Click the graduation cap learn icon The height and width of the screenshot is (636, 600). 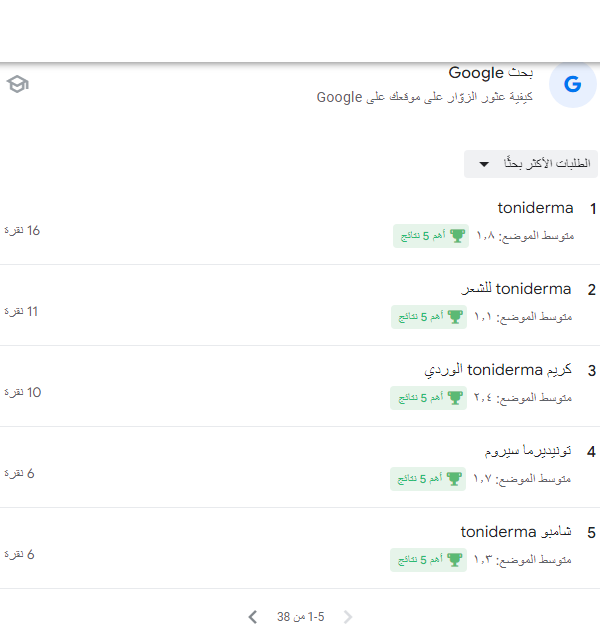pos(17,84)
